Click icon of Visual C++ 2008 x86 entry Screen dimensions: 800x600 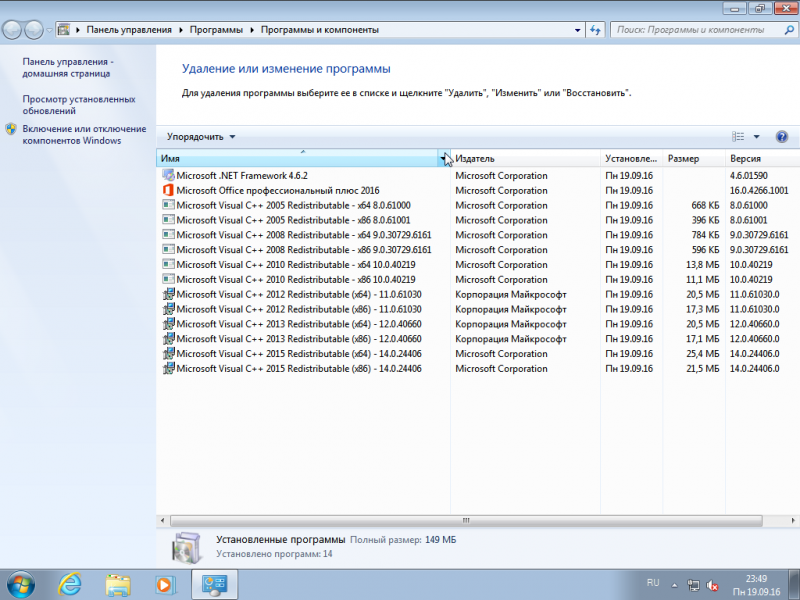click(x=168, y=249)
